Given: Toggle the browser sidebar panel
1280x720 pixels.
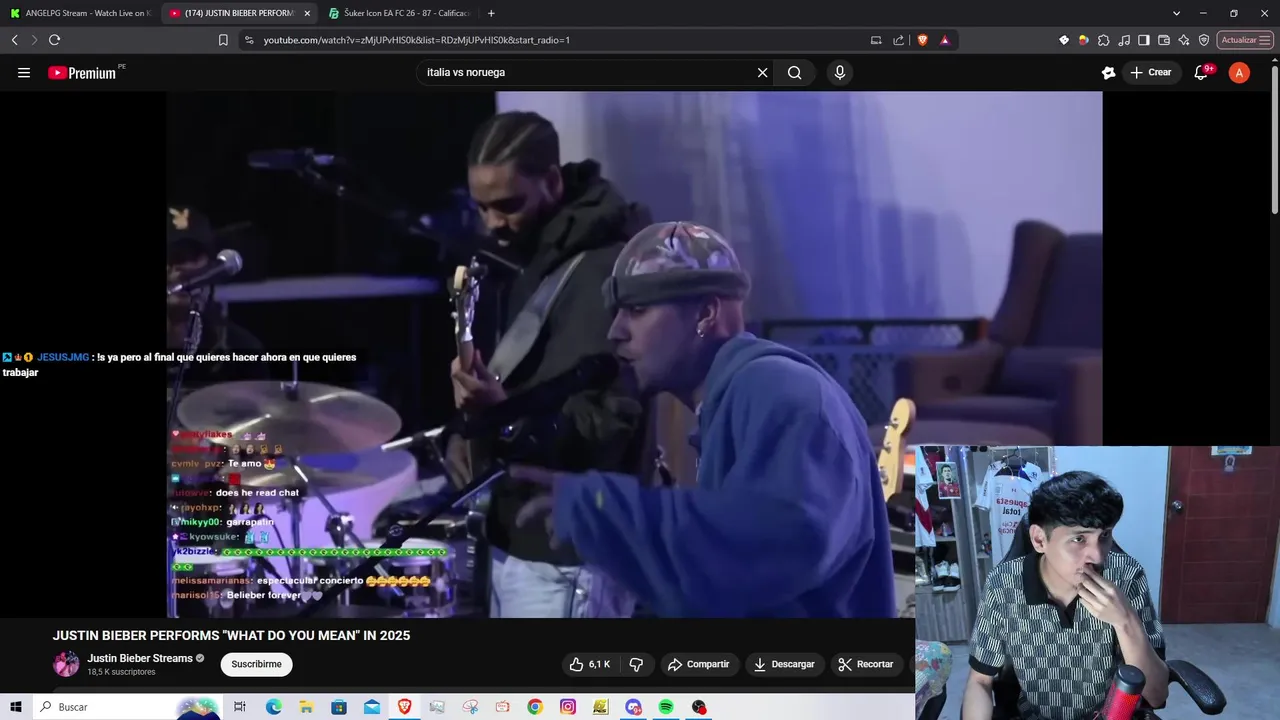Looking at the screenshot, I should click(x=1144, y=40).
